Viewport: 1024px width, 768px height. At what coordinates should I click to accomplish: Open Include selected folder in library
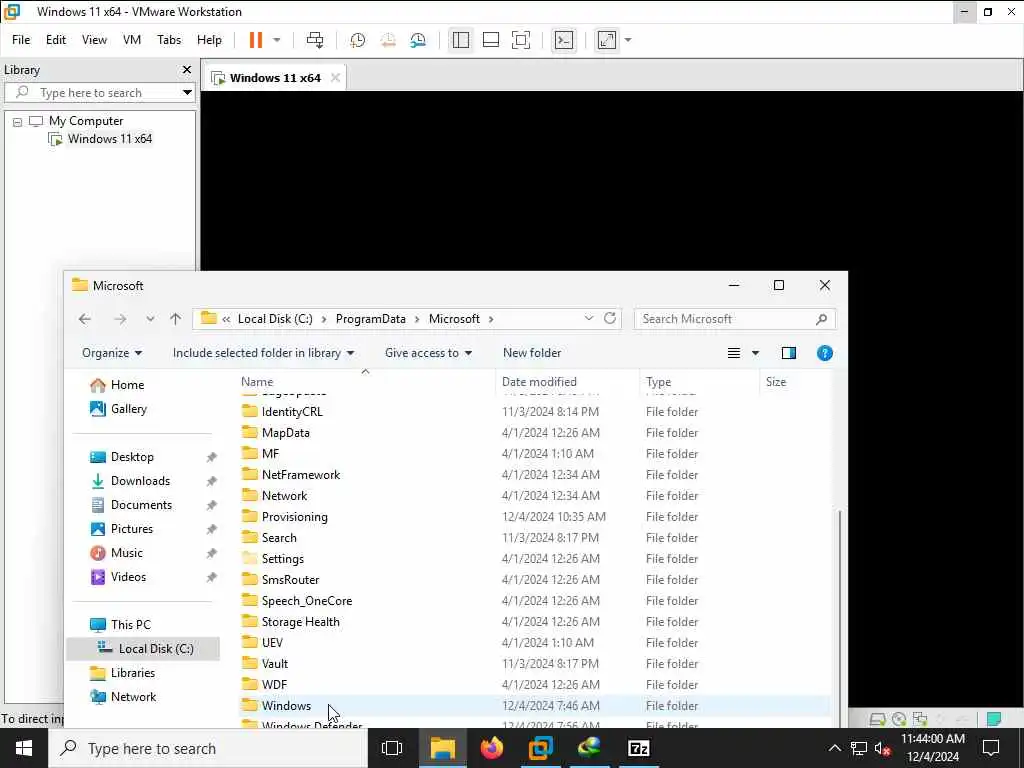[263, 353]
